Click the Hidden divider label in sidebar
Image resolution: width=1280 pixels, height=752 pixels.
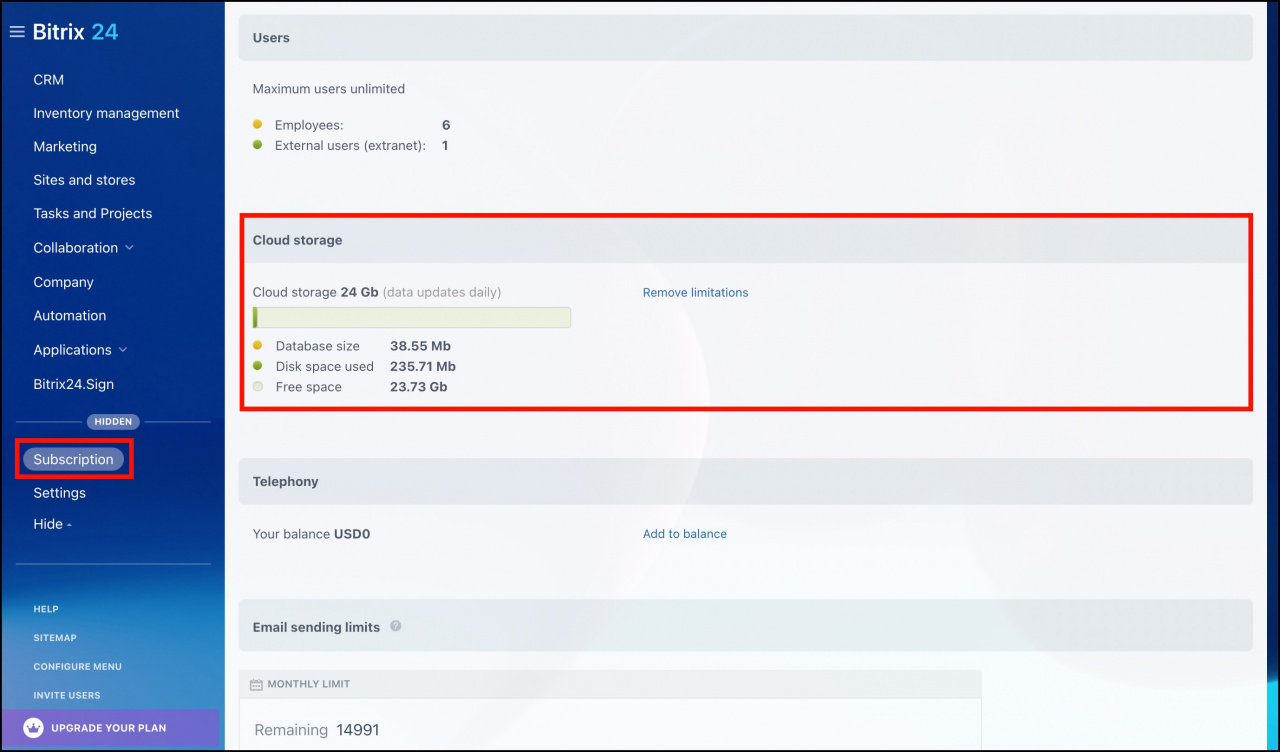[112, 422]
